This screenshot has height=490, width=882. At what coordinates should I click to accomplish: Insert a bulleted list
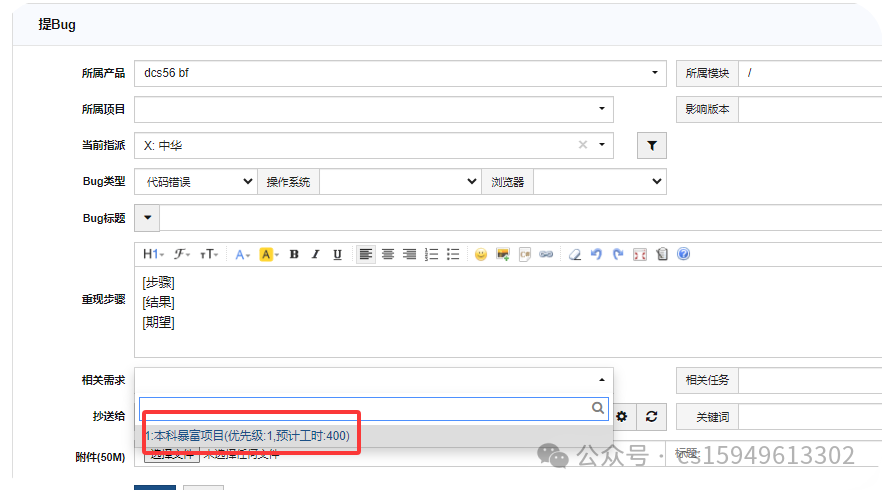[453, 254]
